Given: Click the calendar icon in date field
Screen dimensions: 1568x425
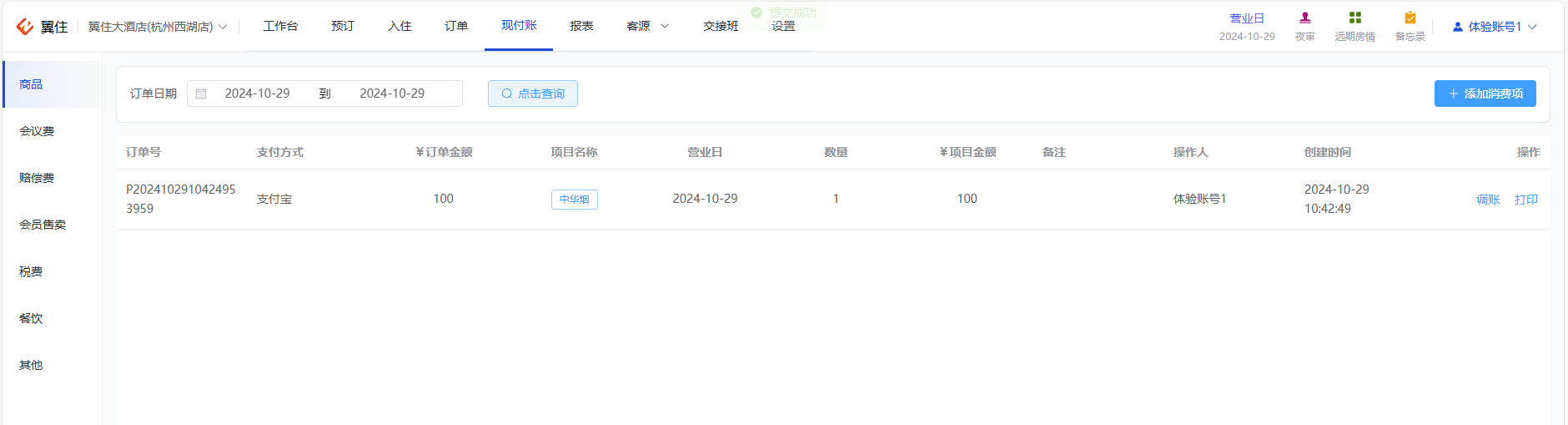Looking at the screenshot, I should click(x=201, y=94).
